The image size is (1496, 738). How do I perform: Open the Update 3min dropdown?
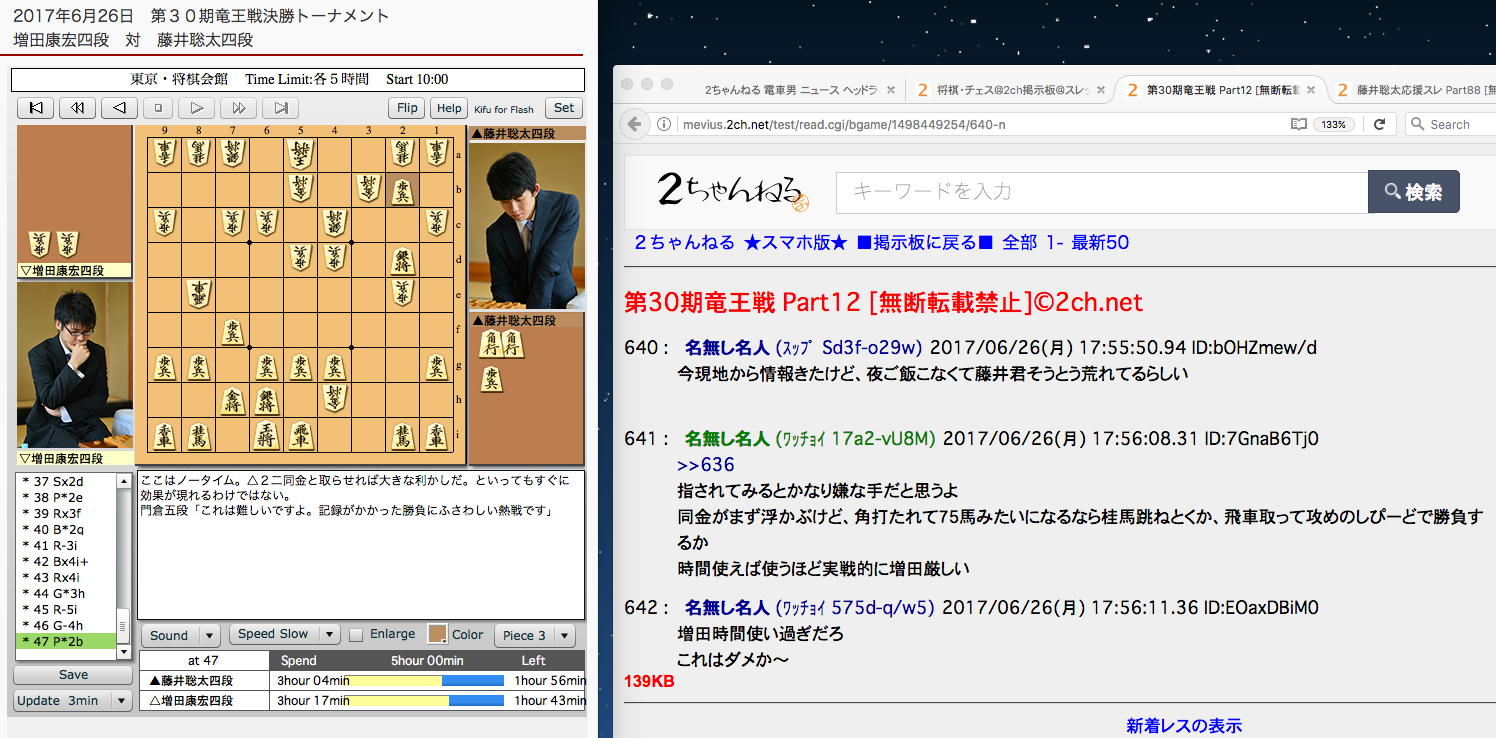[x=73, y=700]
